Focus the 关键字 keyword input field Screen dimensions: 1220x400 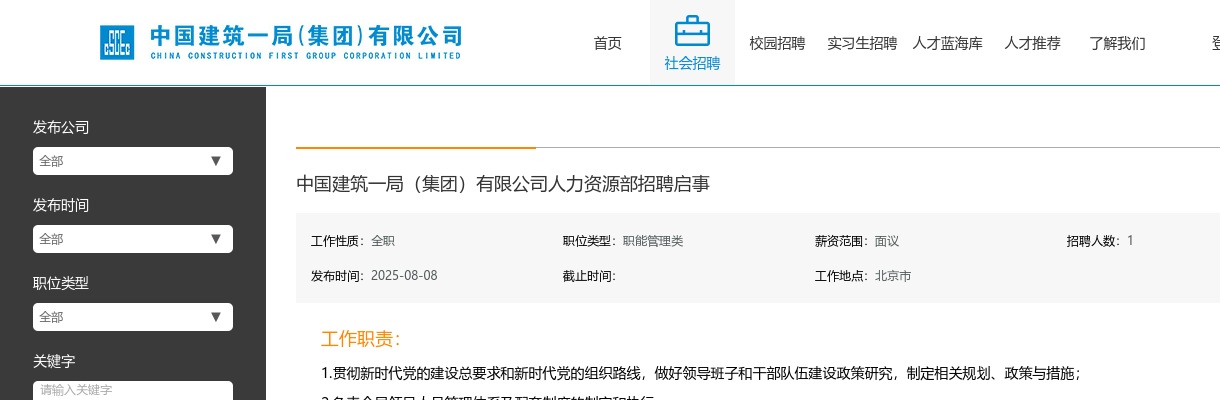132,390
